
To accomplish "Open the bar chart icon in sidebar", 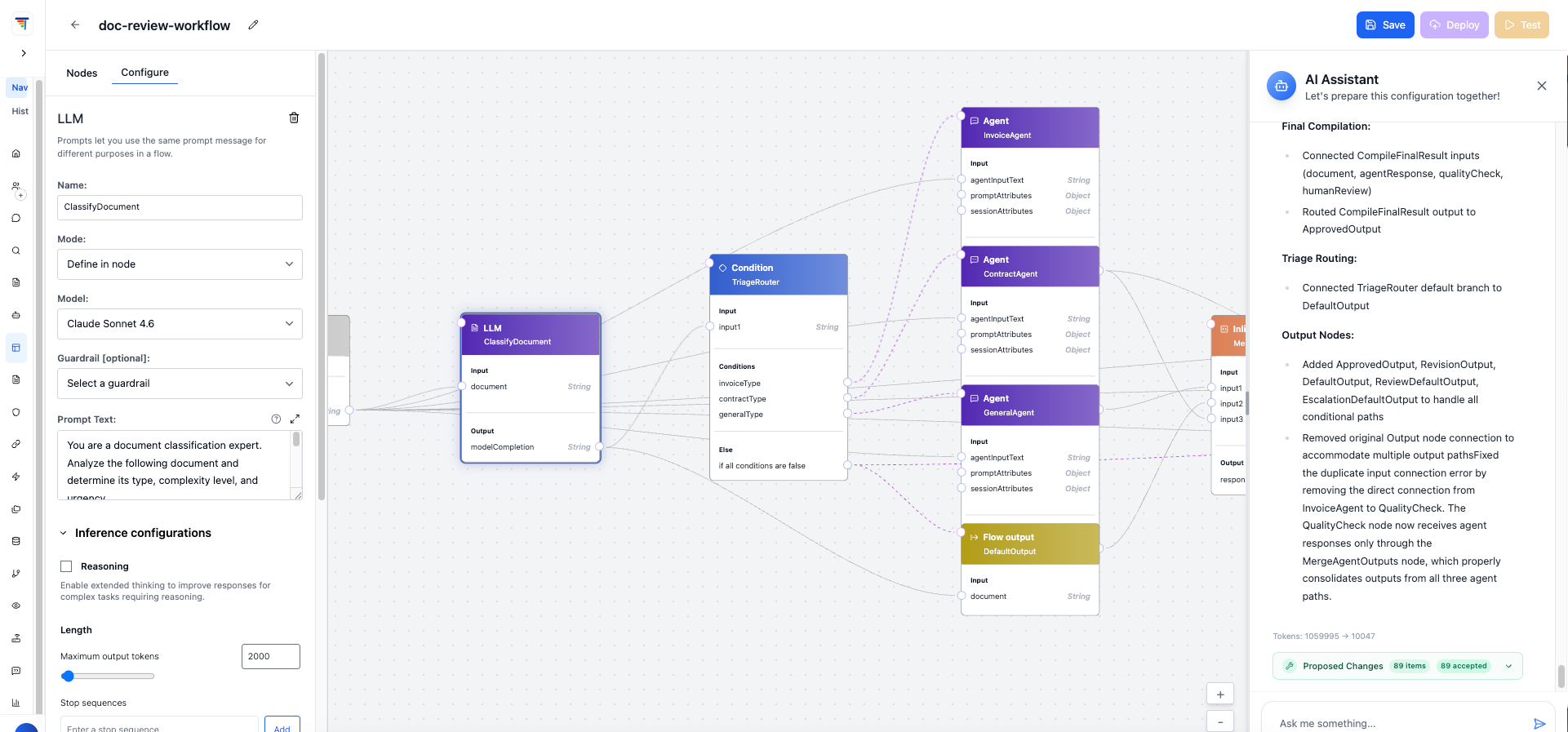I will [16, 703].
